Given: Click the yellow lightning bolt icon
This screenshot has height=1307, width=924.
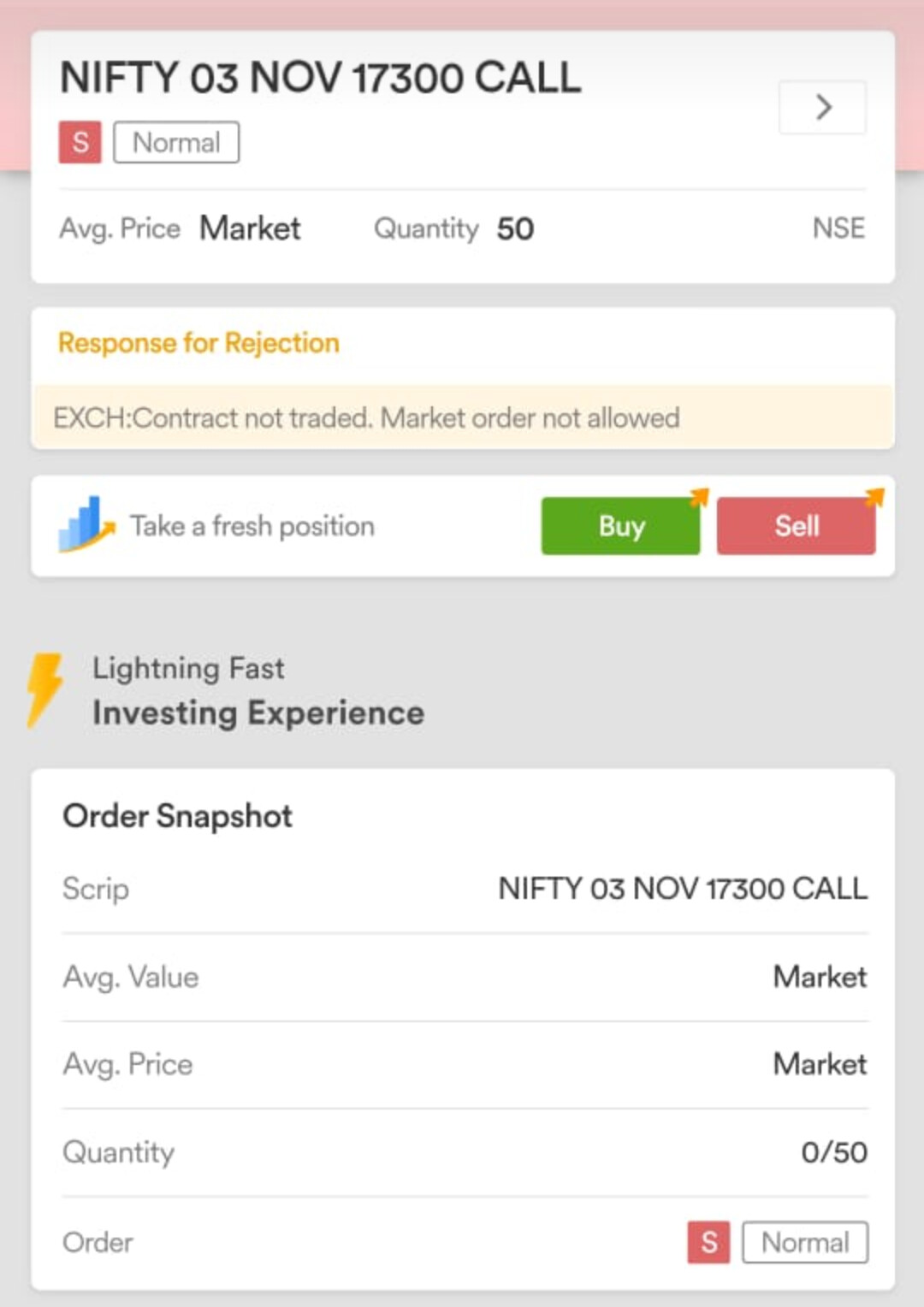Looking at the screenshot, I should coord(44,689).
